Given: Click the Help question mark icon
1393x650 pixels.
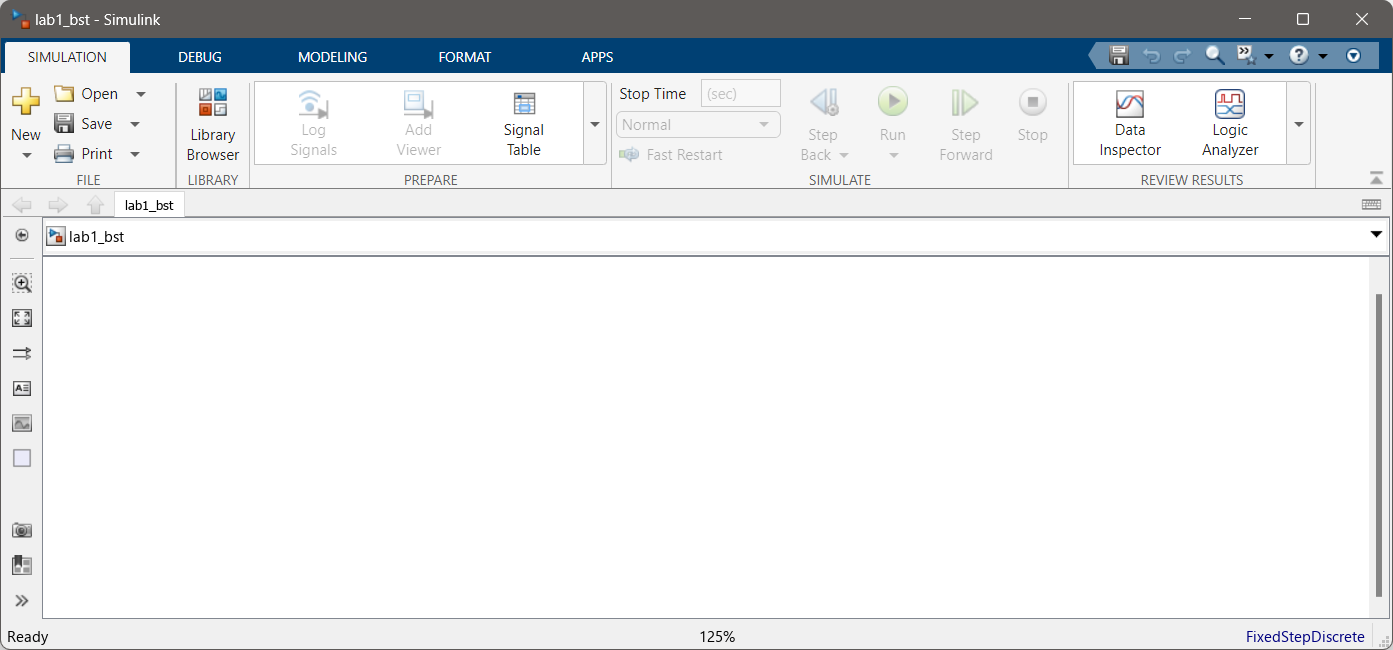Looking at the screenshot, I should tap(1299, 56).
